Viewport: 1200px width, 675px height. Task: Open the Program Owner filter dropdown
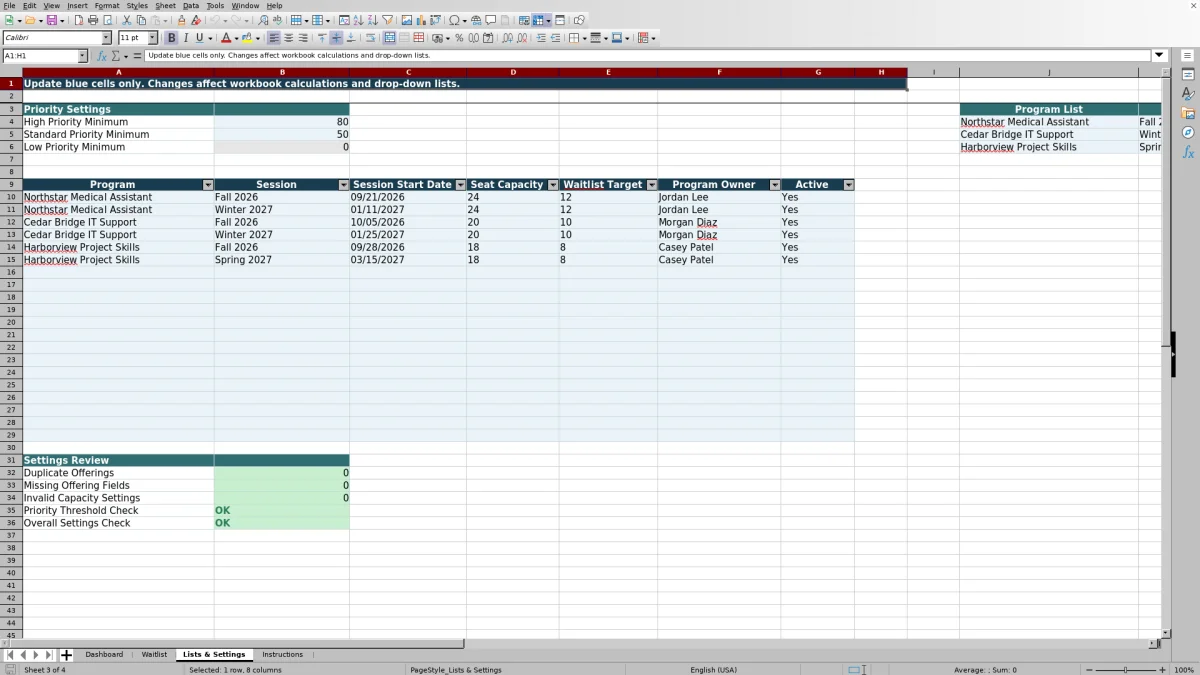click(x=774, y=185)
